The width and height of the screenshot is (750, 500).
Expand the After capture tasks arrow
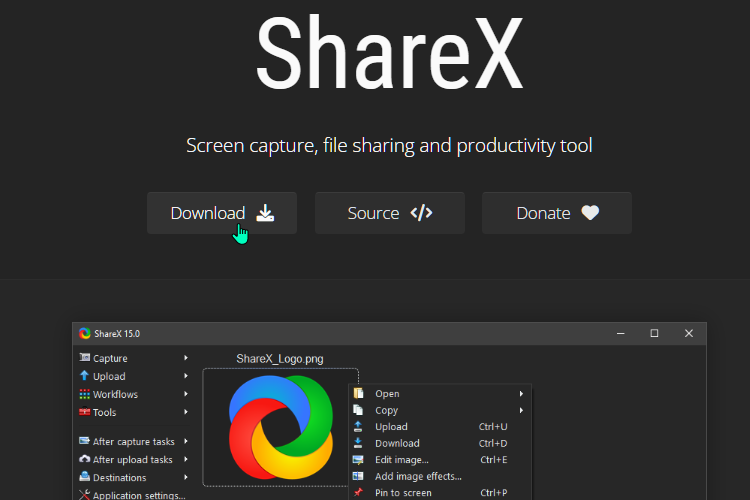[186, 441]
